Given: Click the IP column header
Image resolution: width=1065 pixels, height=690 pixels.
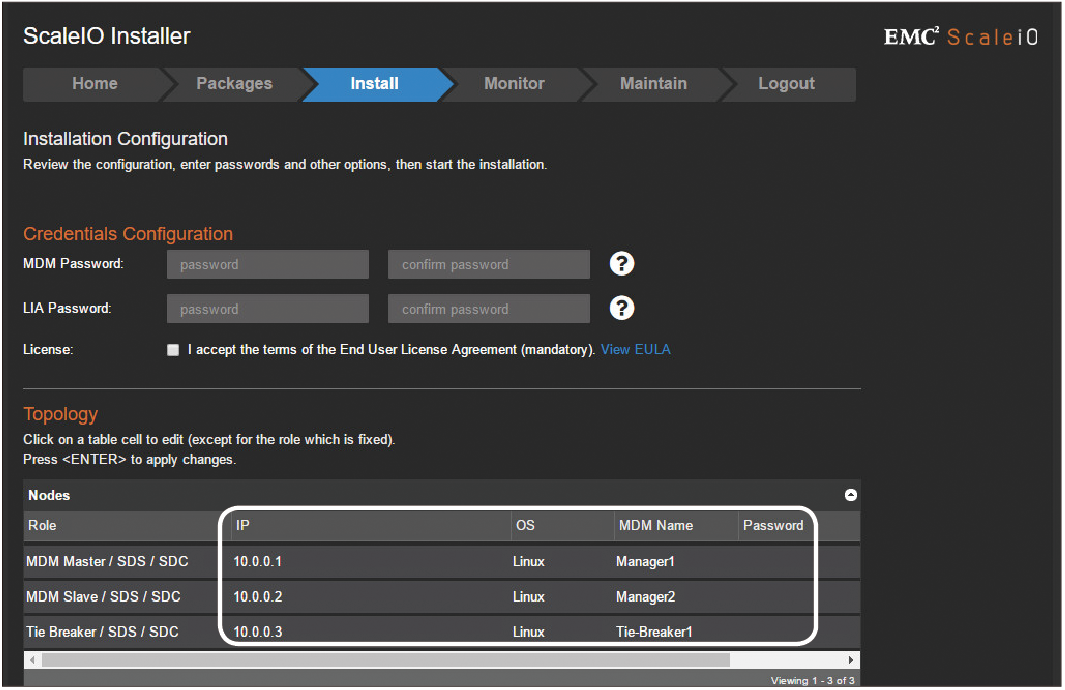Looking at the screenshot, I should pyautogui.click(x=371, y=526).
